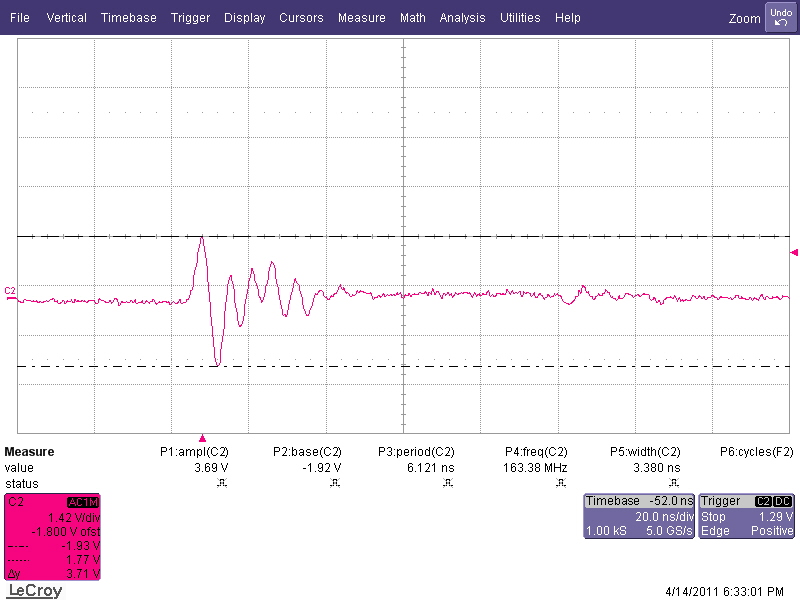Open the Timebase menu
The image size is (800, 600).
129,18
